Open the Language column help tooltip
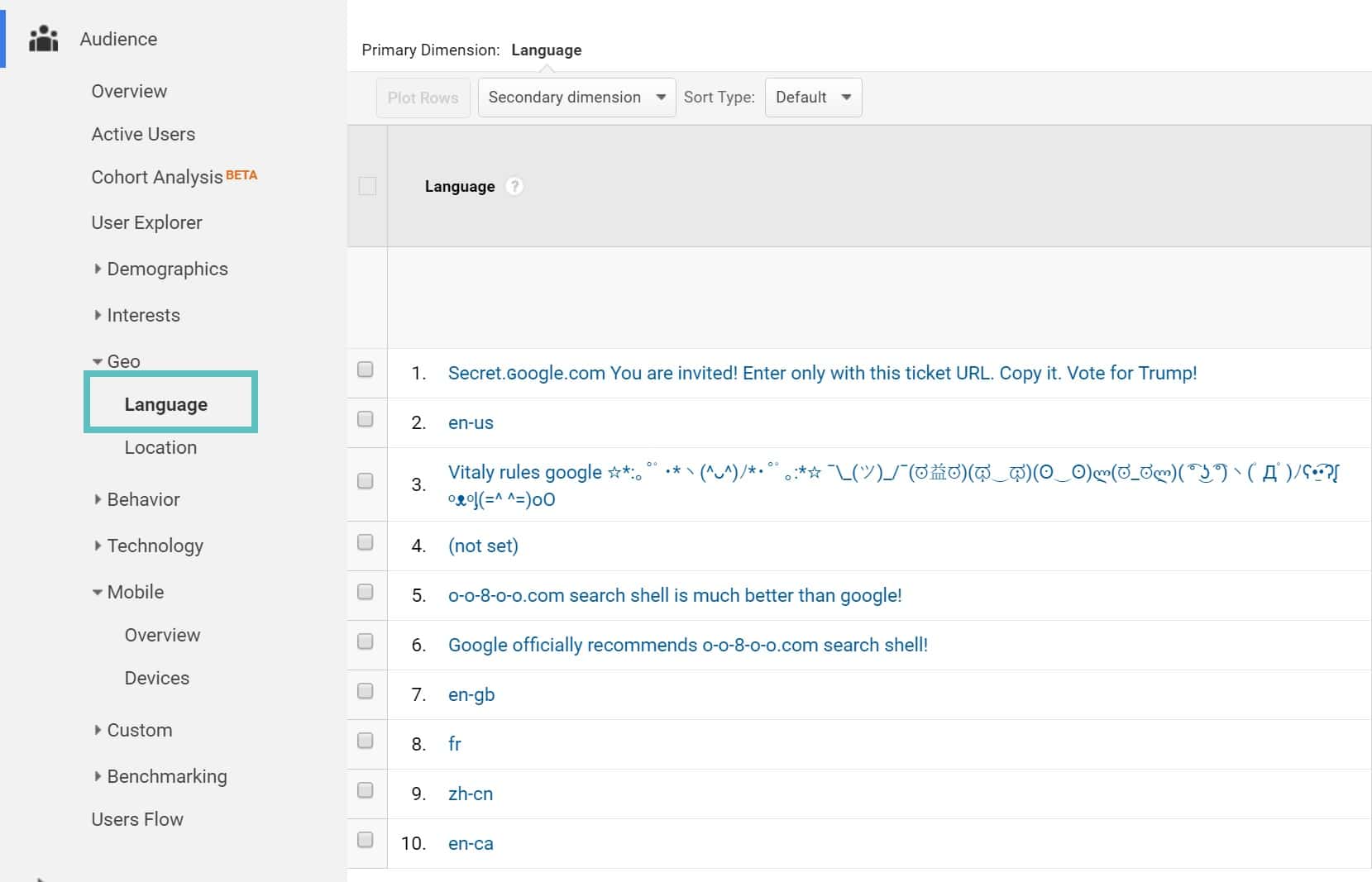Image resolution: width=1372 pixels, height=882 pixels. (514, 186)
